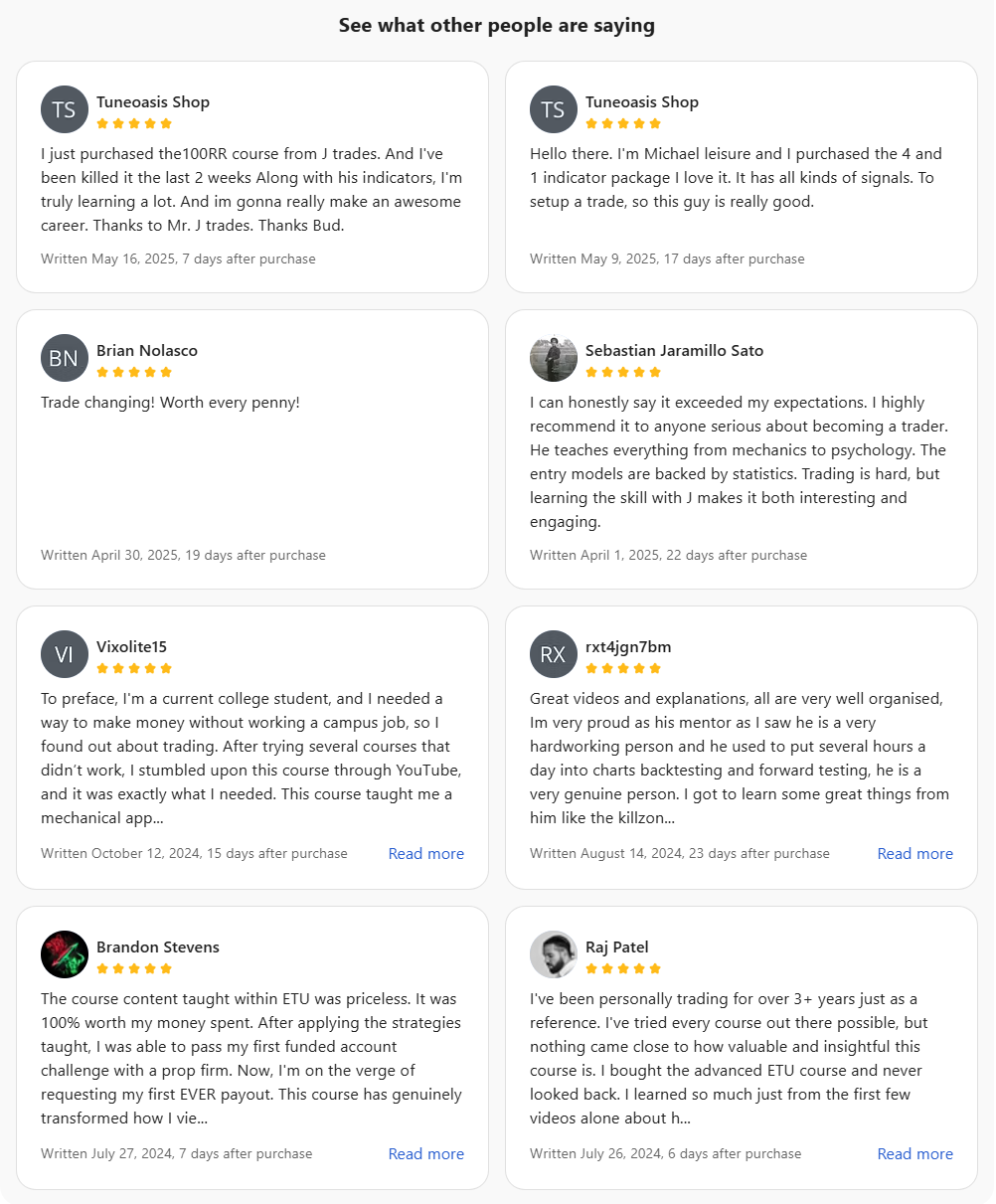Click star rating under Raj Patel
Screen dimensions: 996x1204
point(623,968)
